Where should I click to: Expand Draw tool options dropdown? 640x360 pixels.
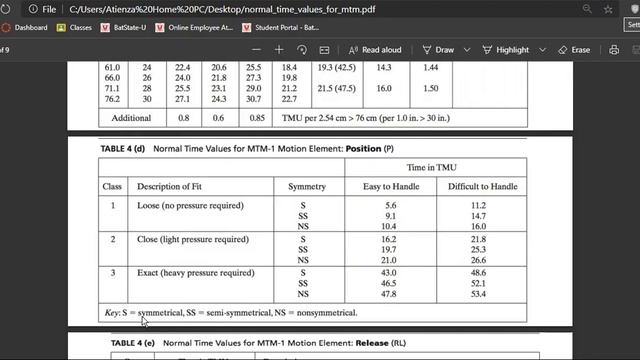[x=467, y=50]
